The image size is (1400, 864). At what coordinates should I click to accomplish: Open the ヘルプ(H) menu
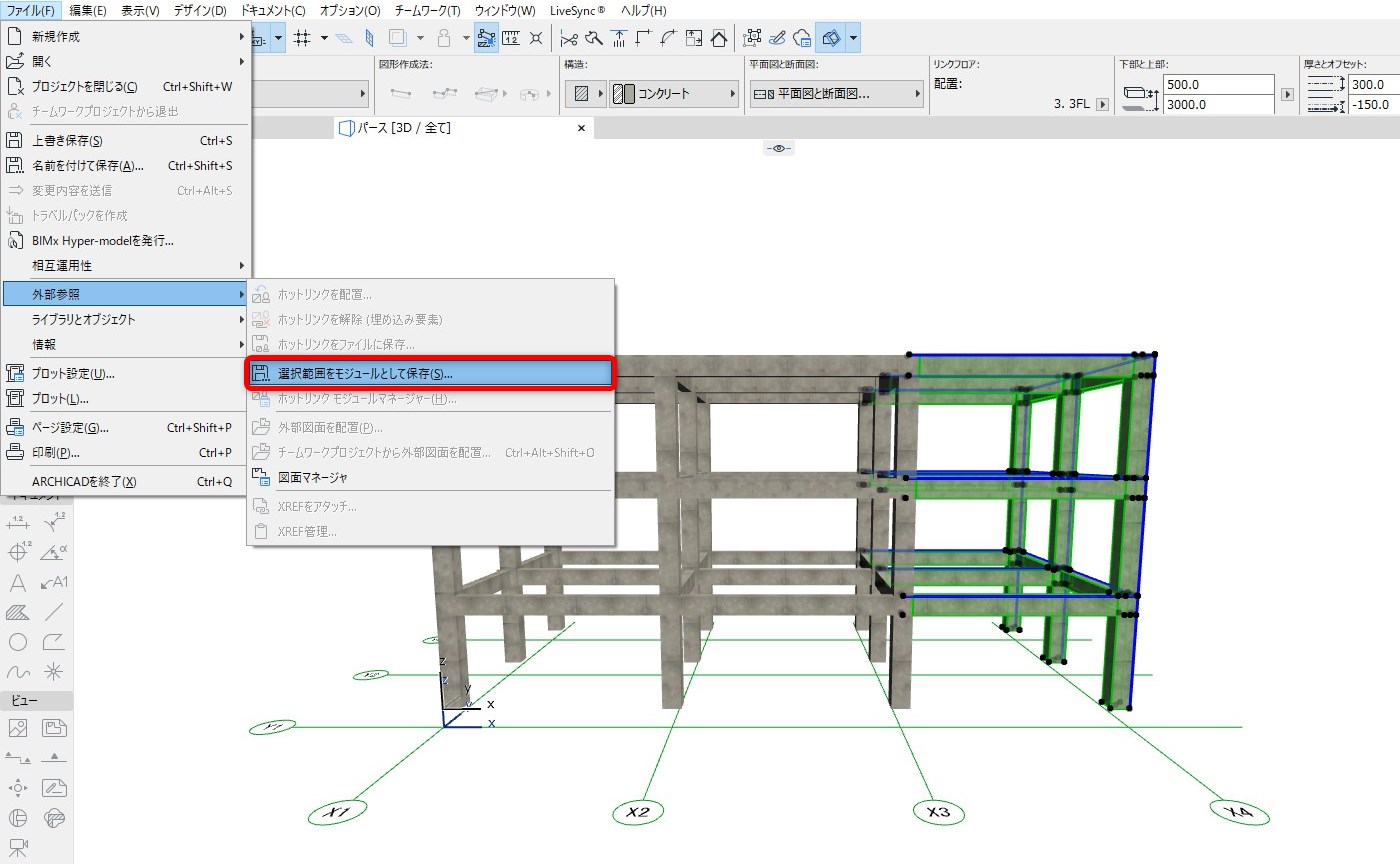coord(644,10)
